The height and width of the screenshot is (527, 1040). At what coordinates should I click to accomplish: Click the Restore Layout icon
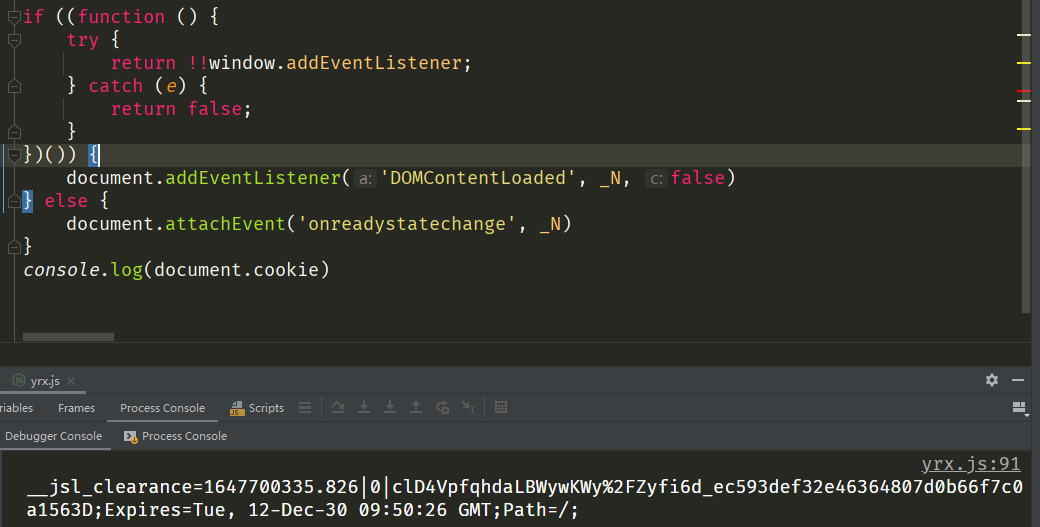pyautogui.click(x=1020, y=408)
